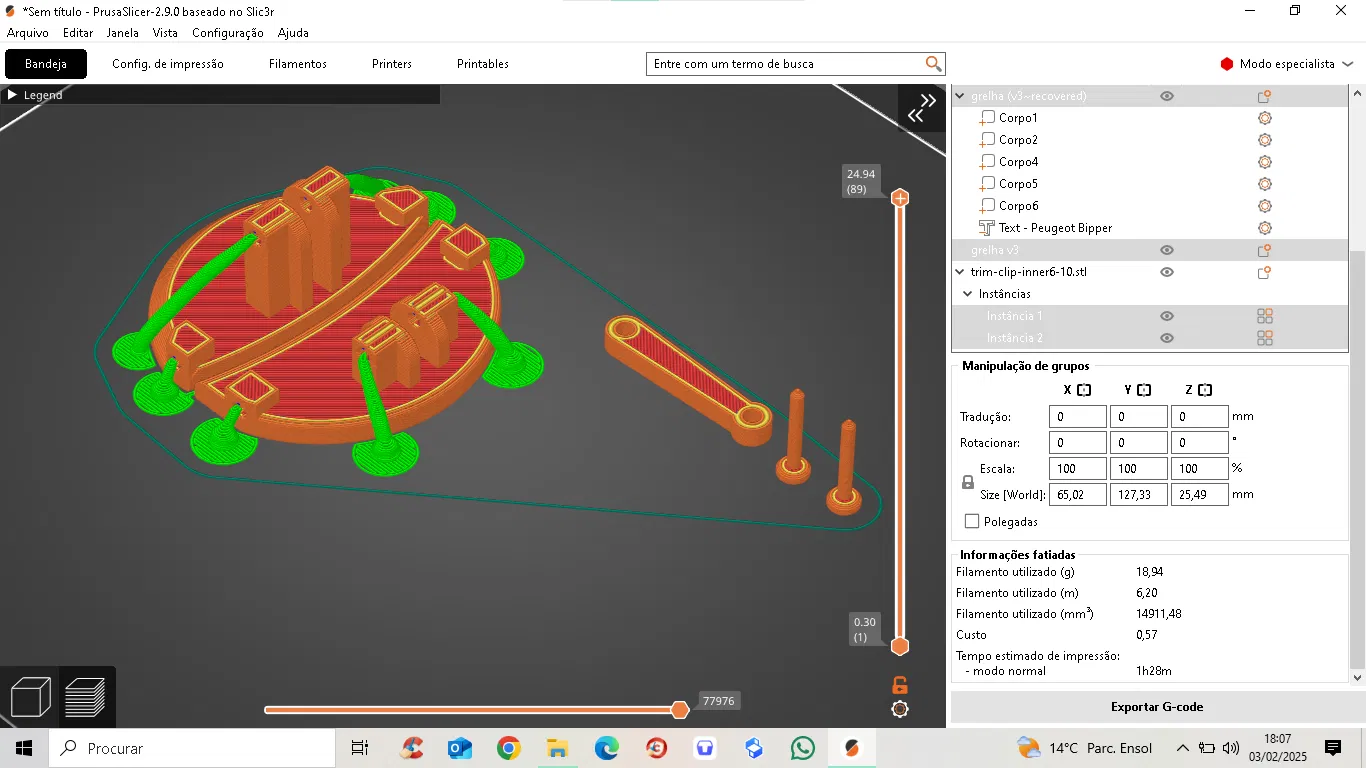
Task: Click Size [World] Y field 127,33
Action: point(1138,495)
